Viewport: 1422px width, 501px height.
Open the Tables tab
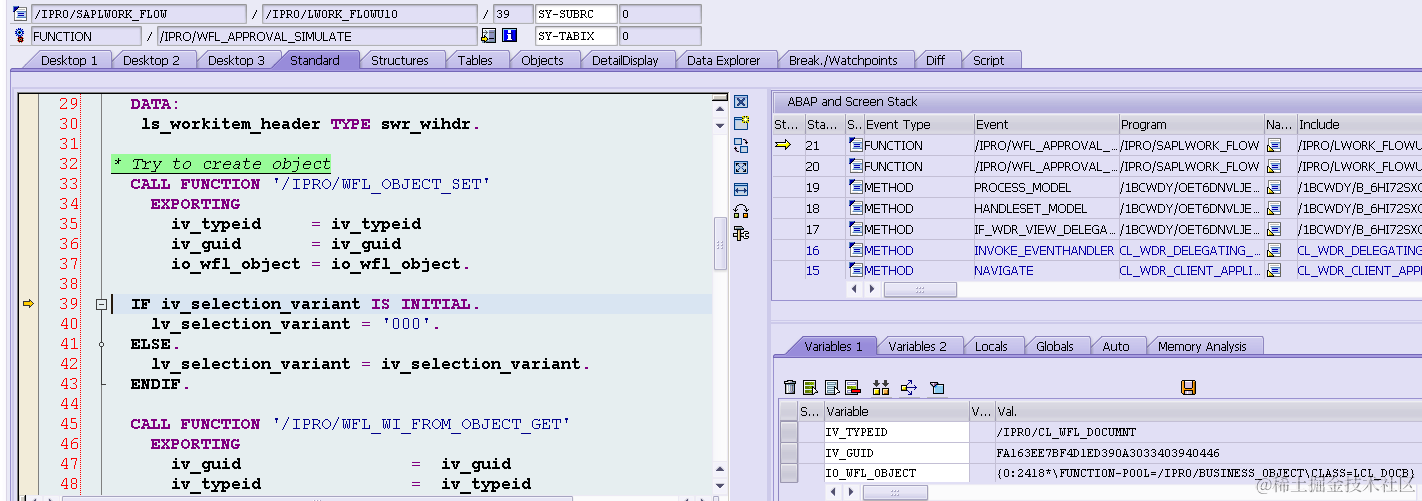[475, 60]
